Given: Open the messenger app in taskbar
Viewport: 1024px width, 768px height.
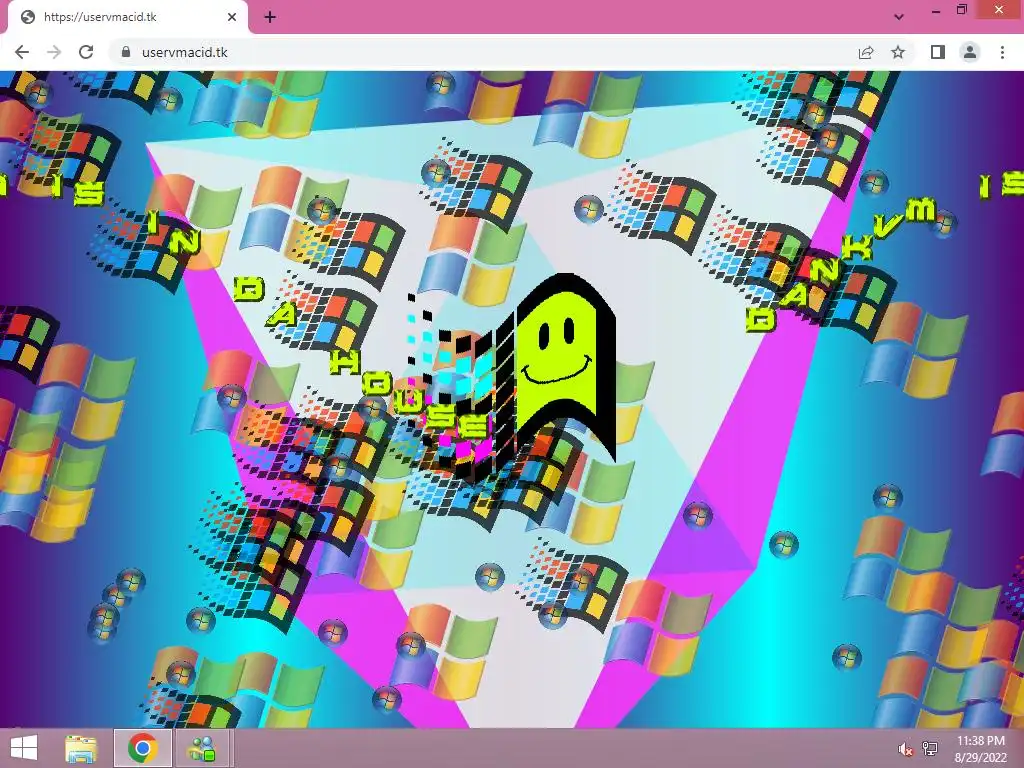Looking at the screenshot, I should [x=202, y=748].
